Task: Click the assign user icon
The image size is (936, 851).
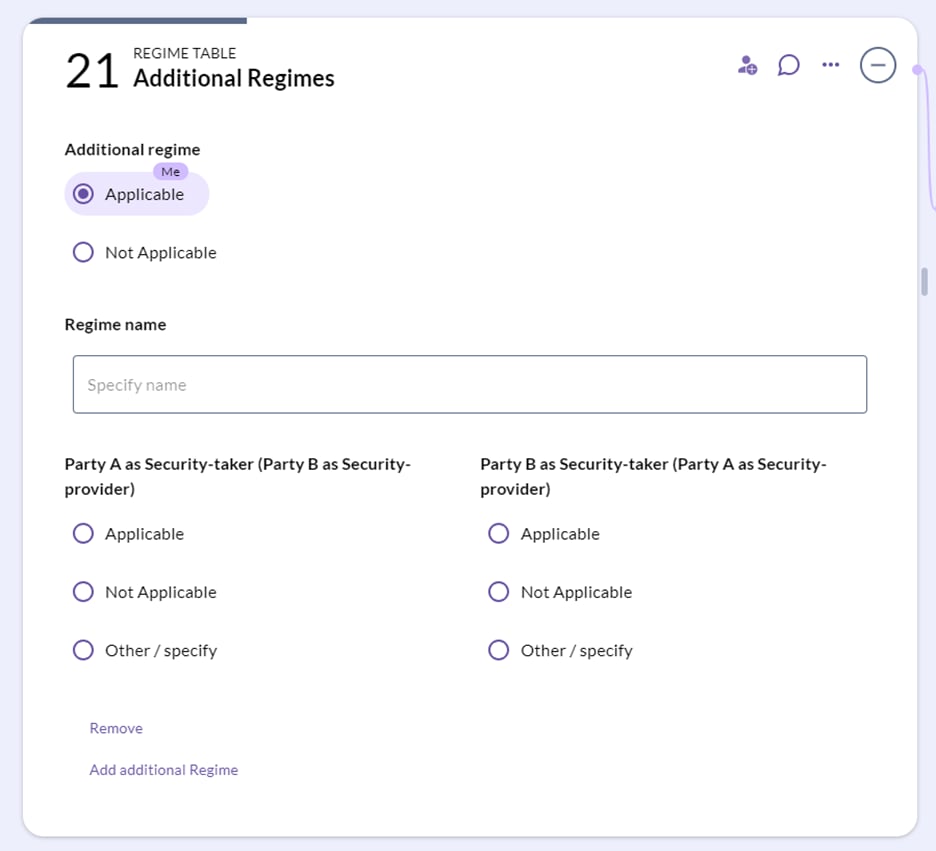Action: pos(747,65)
